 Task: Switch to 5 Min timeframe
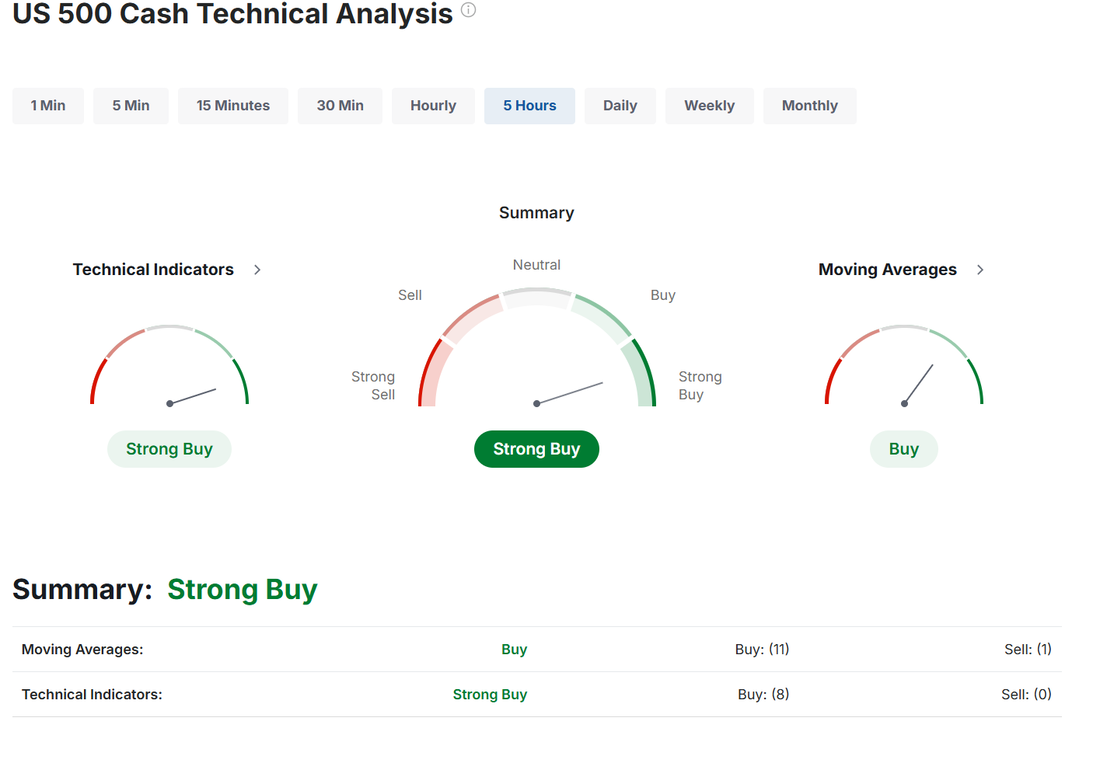point(131,106)
